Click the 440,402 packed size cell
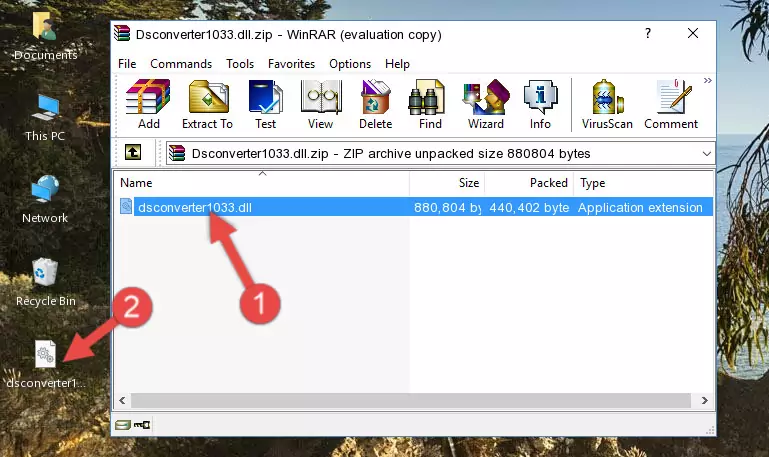 pyautogui.click(x=529, y=207)
